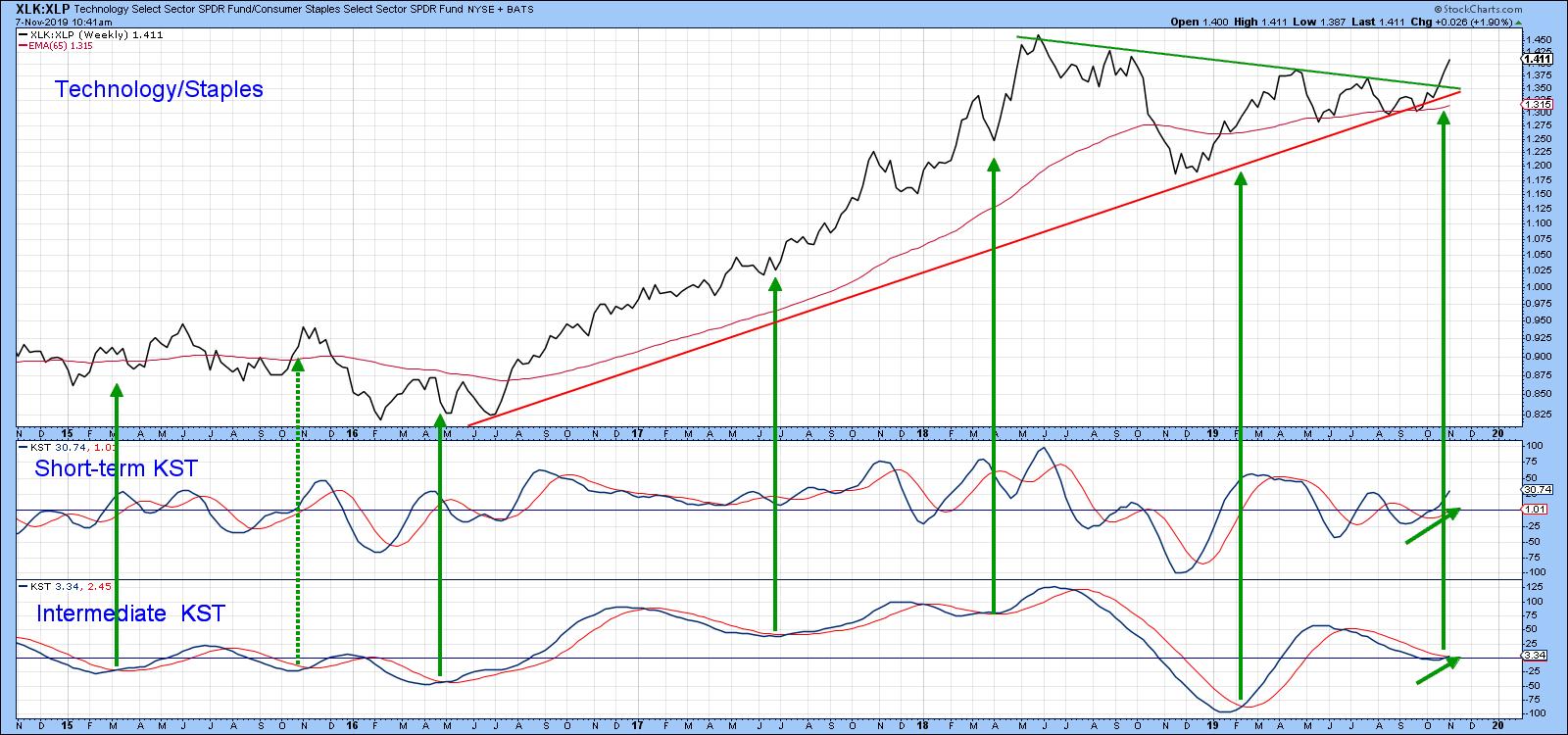Viewport: 1568px width, 735px height.
Task: Click the 0.825 level on price axis
Action: pyautogui.click(x=1537, y=415)
